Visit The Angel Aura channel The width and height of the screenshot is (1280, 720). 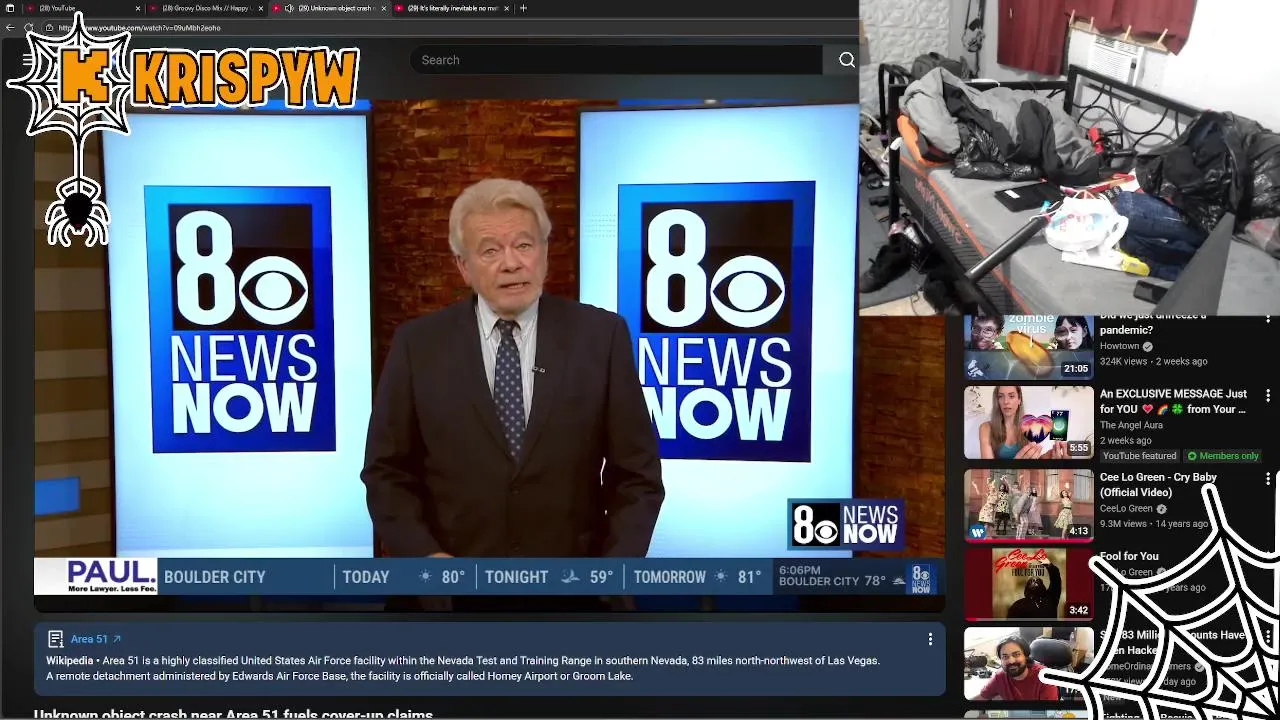1131,425
